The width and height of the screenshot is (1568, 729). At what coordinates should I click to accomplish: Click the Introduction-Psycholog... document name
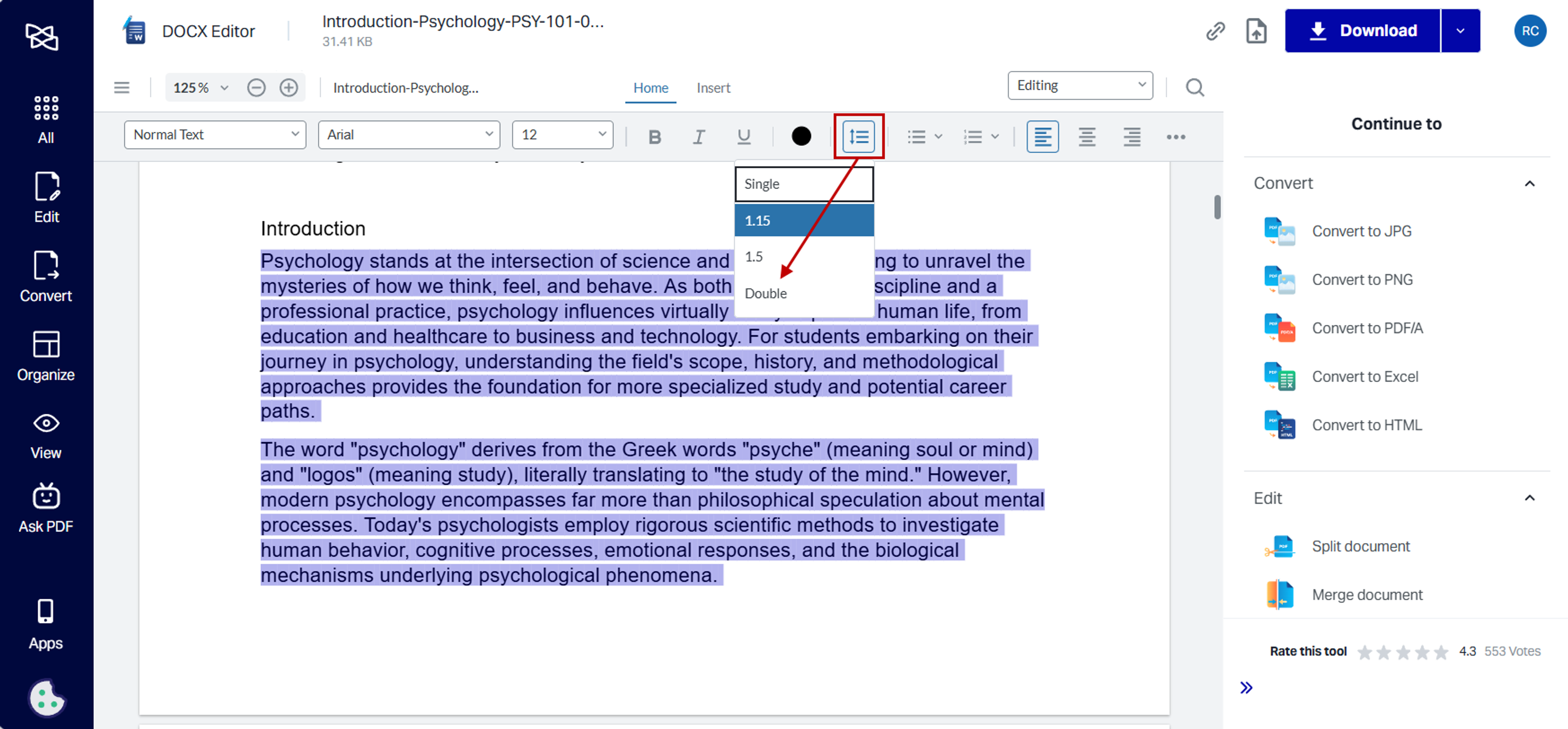click(x=406, y=88)
